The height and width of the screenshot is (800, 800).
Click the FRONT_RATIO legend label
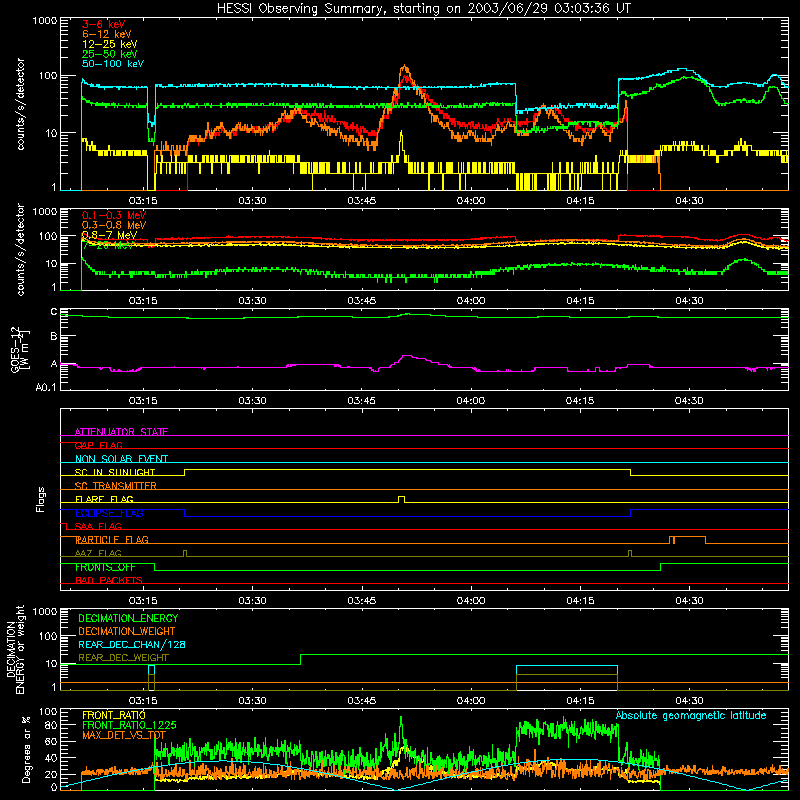pos(114,715)
